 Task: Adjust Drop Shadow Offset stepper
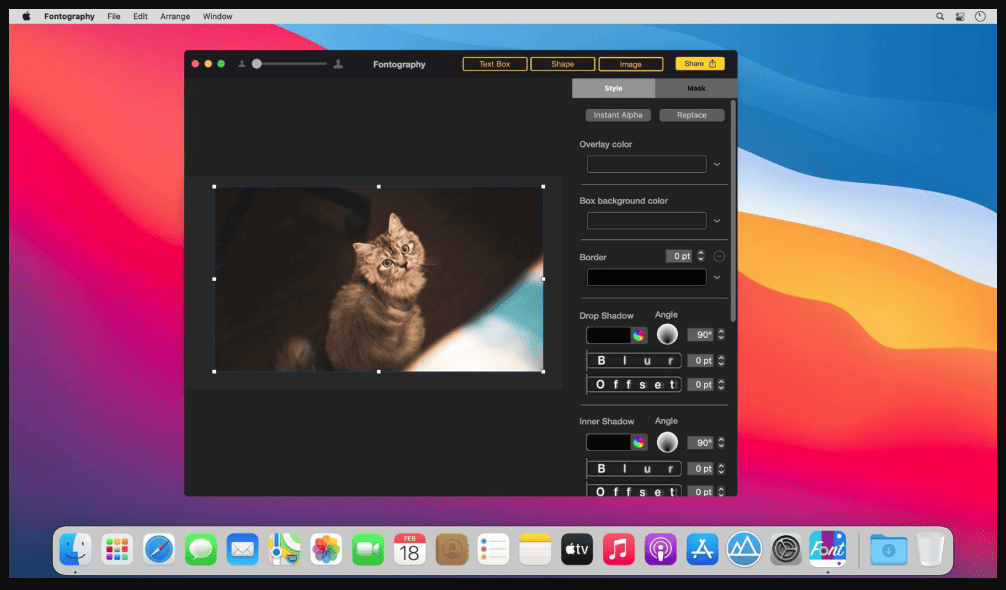(721, 384)
